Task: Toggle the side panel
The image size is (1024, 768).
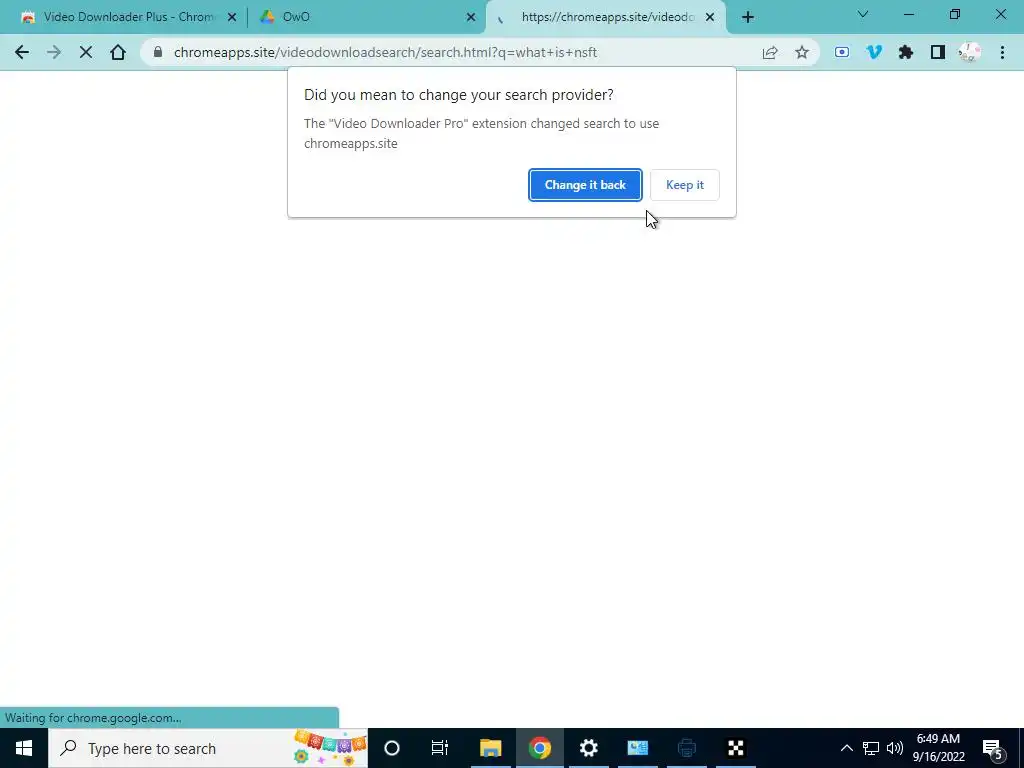Action: [x=938, y=52]
